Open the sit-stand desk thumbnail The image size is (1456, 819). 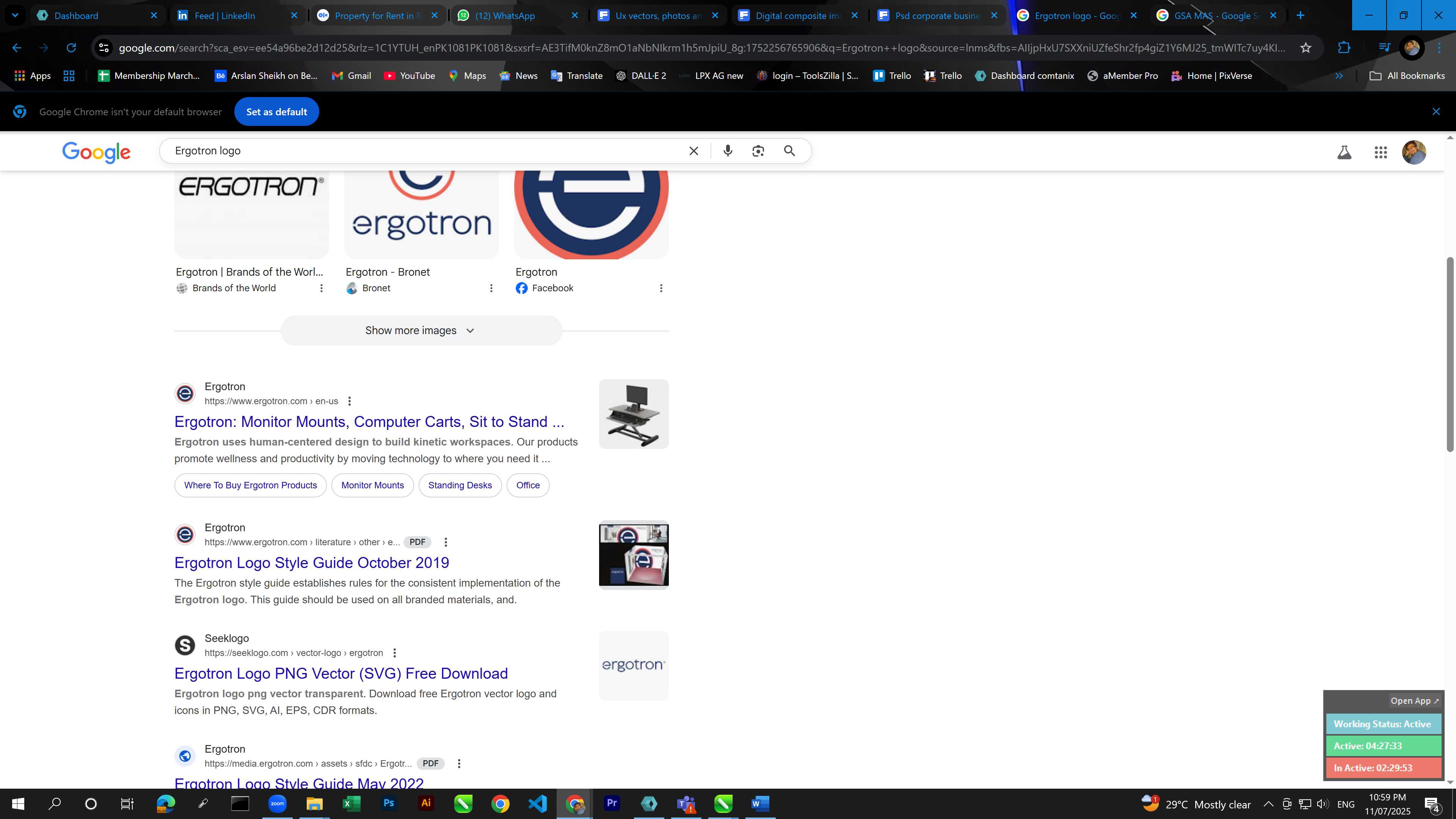(x=634, y=414)
